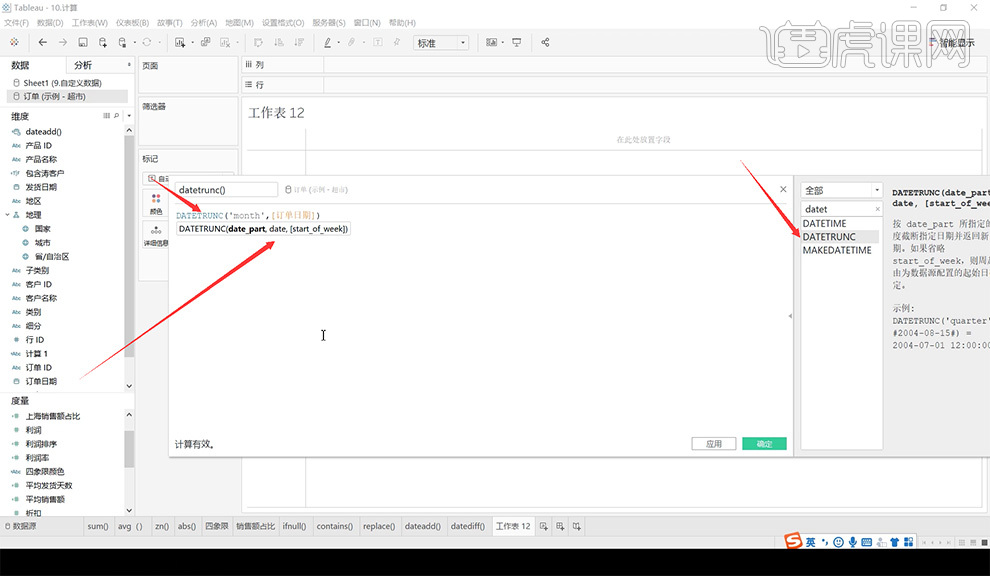
Task: Click the Detail card in Marks
Action: [156, 236]
